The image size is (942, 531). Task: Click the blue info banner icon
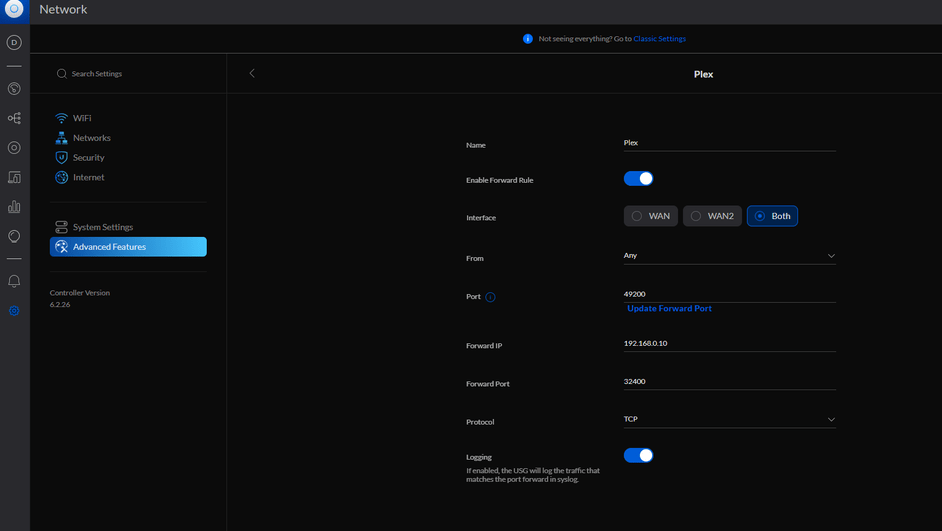point(527,38)
